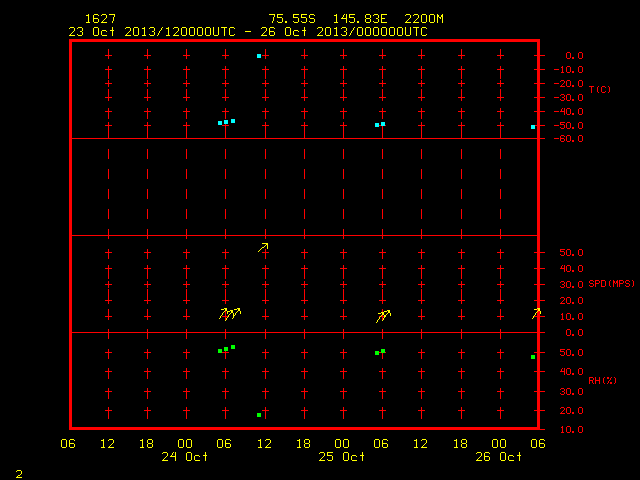640x480 pixels.
Task: Click the green humidity point at the right edge
Action: click(x=533, y=357)
